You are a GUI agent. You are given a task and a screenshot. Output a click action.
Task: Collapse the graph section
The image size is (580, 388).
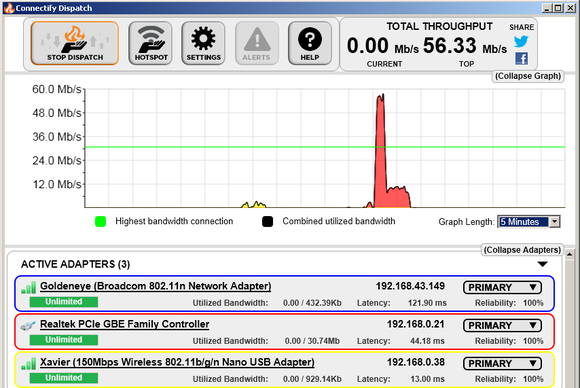(x=528, y=76)
